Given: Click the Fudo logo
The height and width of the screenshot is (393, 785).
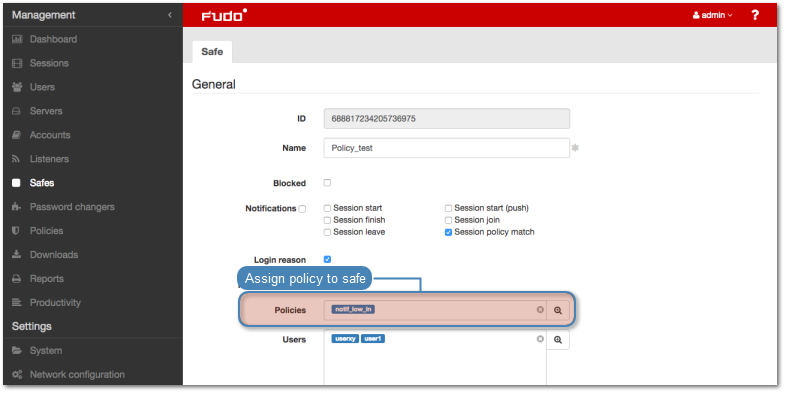Looking at the screenshot, I should tap(224, 15).
